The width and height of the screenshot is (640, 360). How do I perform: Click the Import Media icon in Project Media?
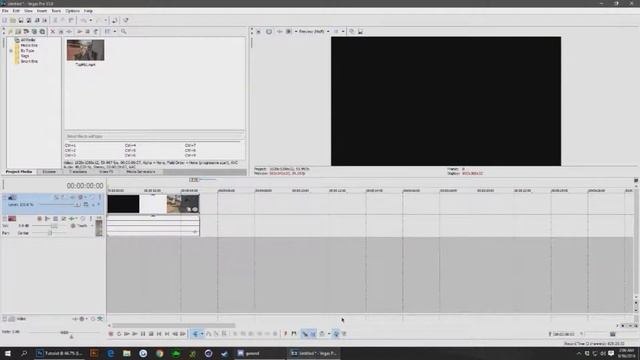point(10,31)
